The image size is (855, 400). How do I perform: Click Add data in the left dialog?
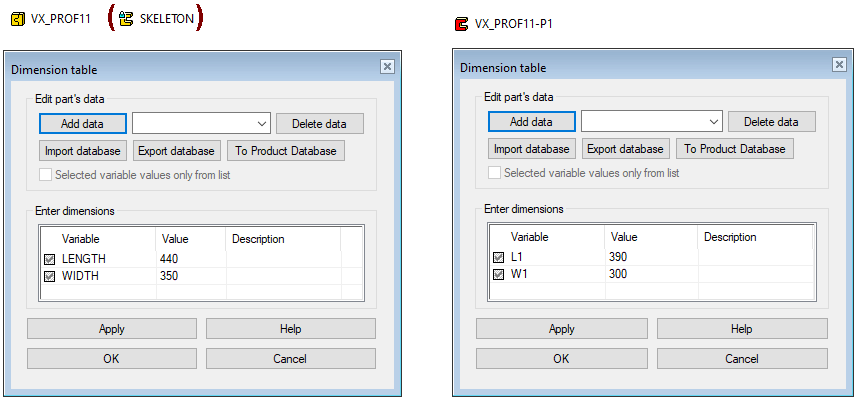[x=83, y=124]
